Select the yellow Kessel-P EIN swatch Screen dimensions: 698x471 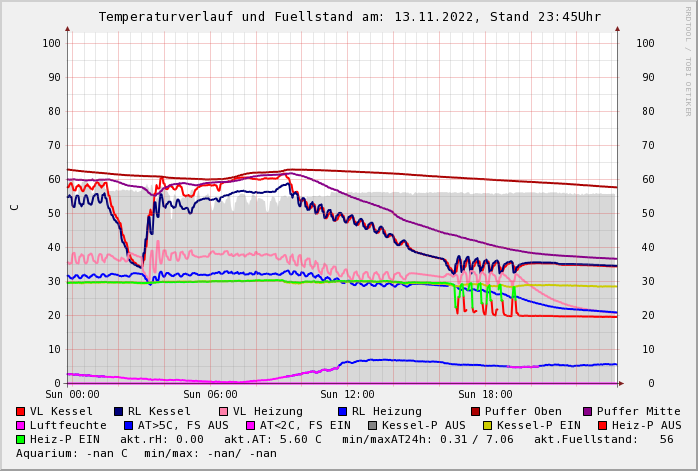coord(488,426)
